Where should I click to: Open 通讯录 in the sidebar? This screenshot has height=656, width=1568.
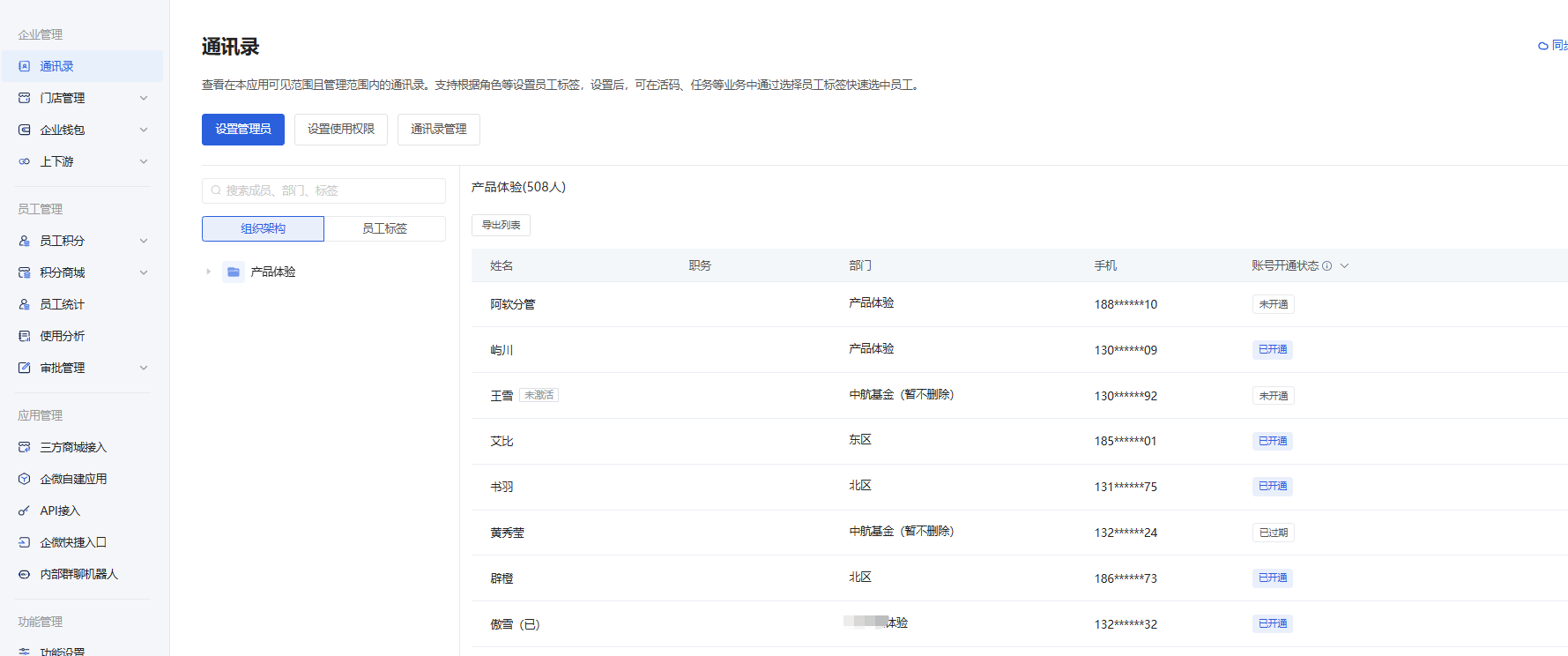point(82,66)
